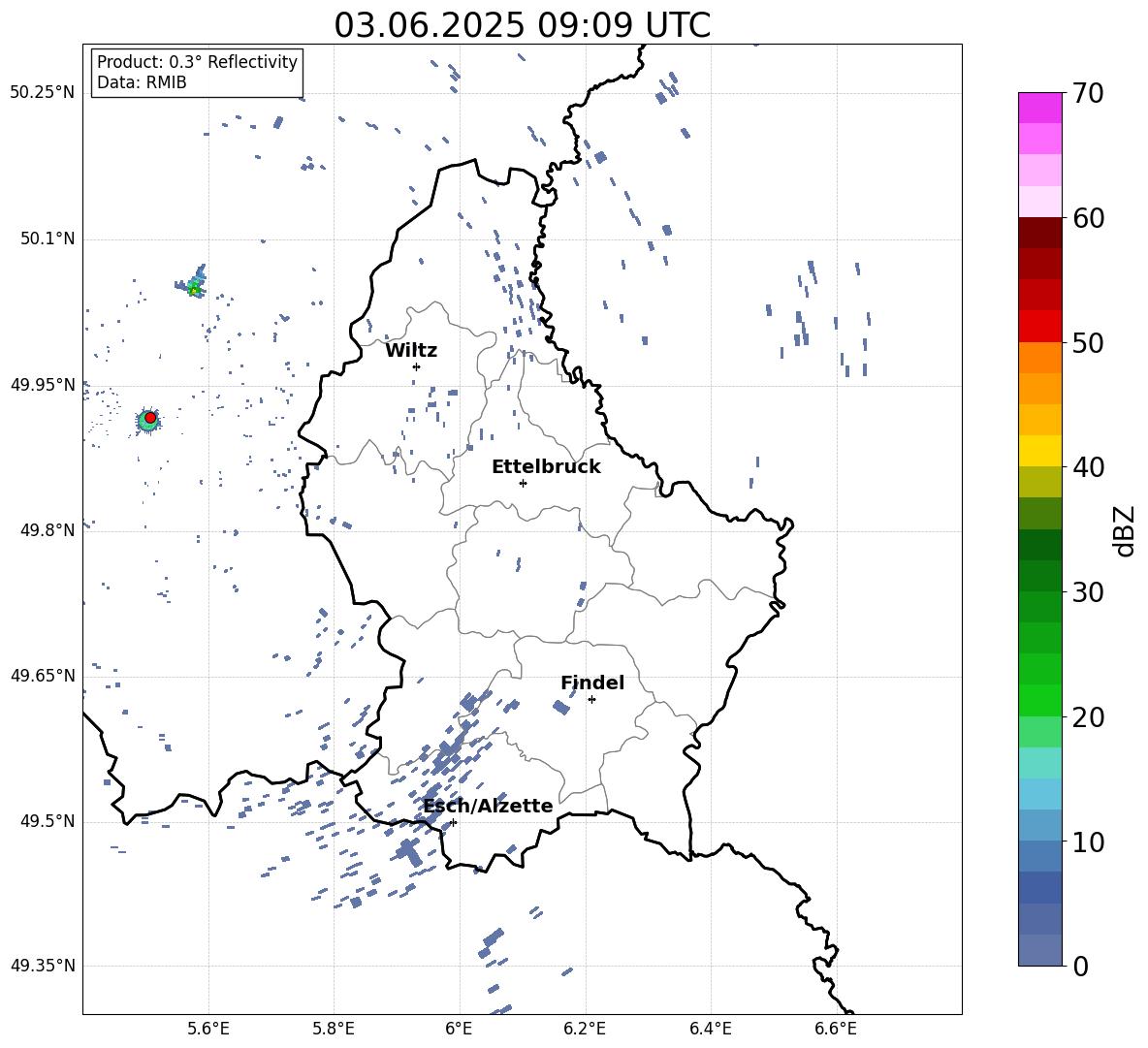
Task: Click the magenta color band at the colorbar top
Action: coord(1039,108)
